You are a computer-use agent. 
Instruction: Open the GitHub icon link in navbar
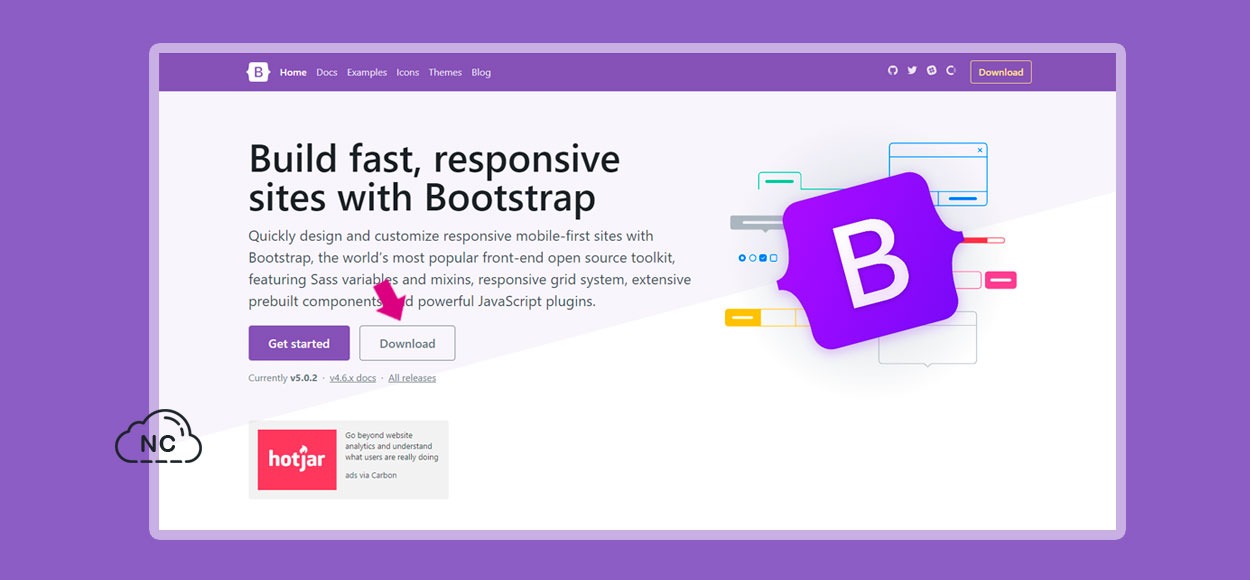pos(893,71)
